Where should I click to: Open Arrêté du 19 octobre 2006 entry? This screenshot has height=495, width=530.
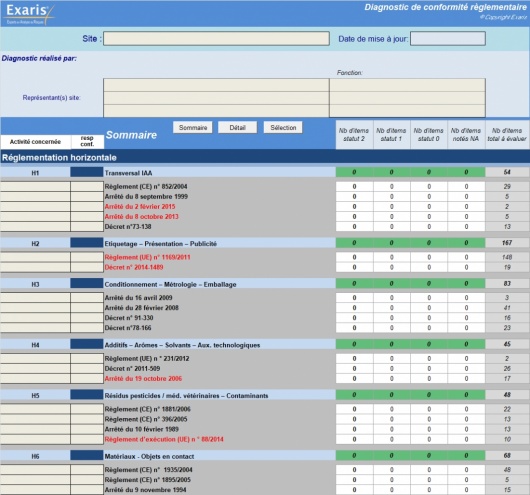pyautogui.click(x=143, y=379)
